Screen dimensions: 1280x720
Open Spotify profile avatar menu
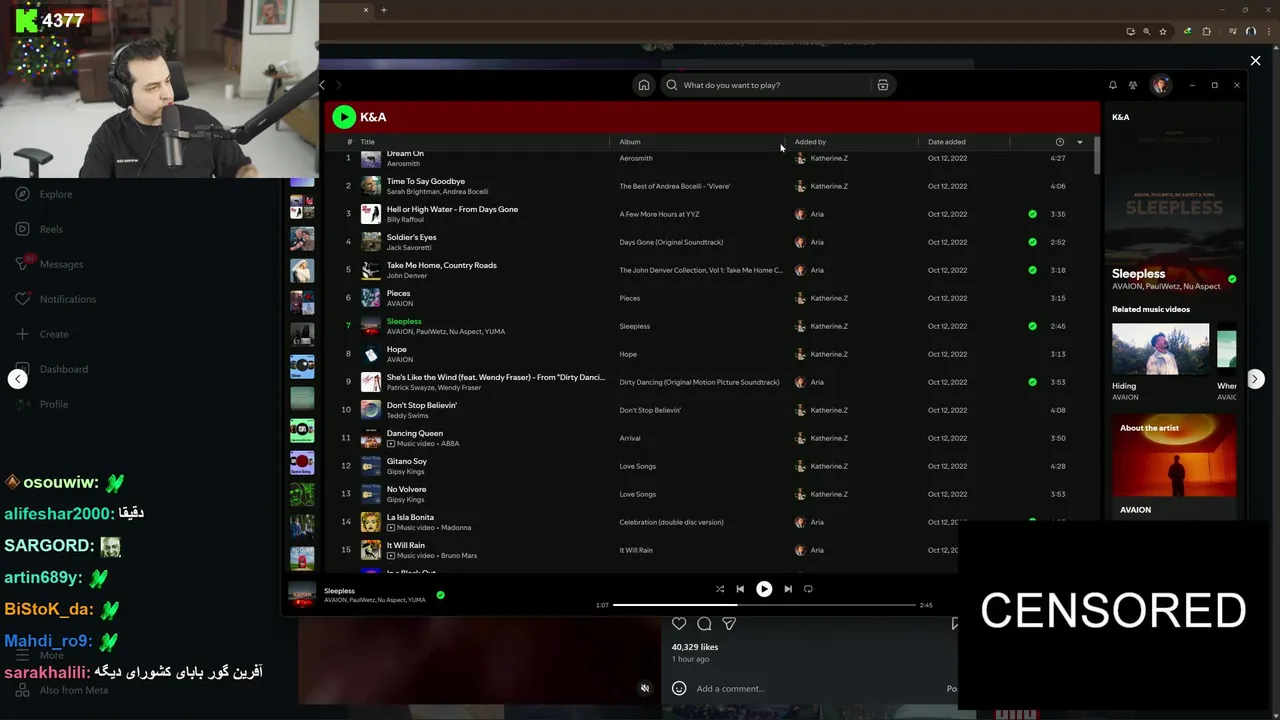1160,85
